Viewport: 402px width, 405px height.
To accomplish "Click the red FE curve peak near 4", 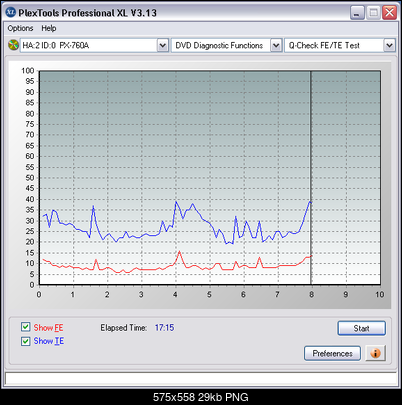I will (x=179, y=252).
